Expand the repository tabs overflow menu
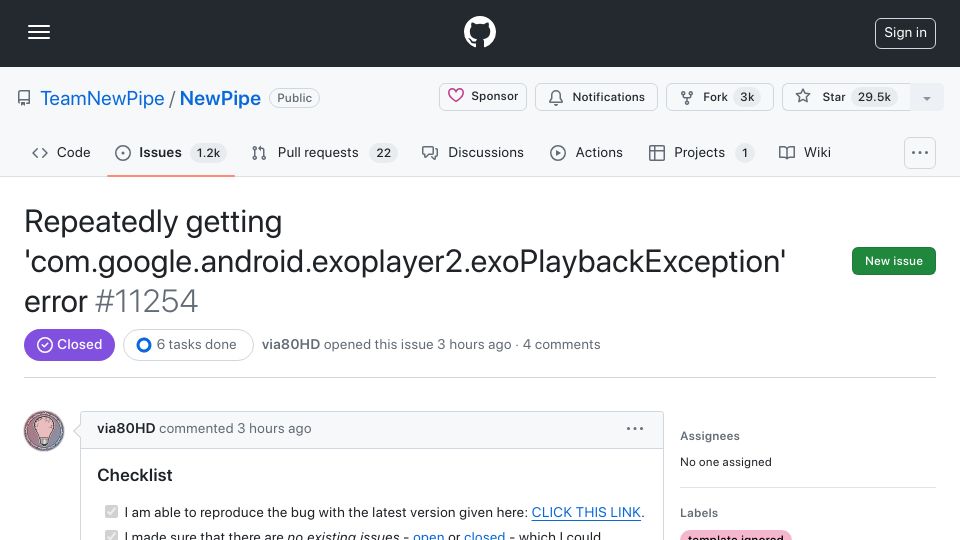Viewport: 960px width, 540px height. click(x=920, y=153)
